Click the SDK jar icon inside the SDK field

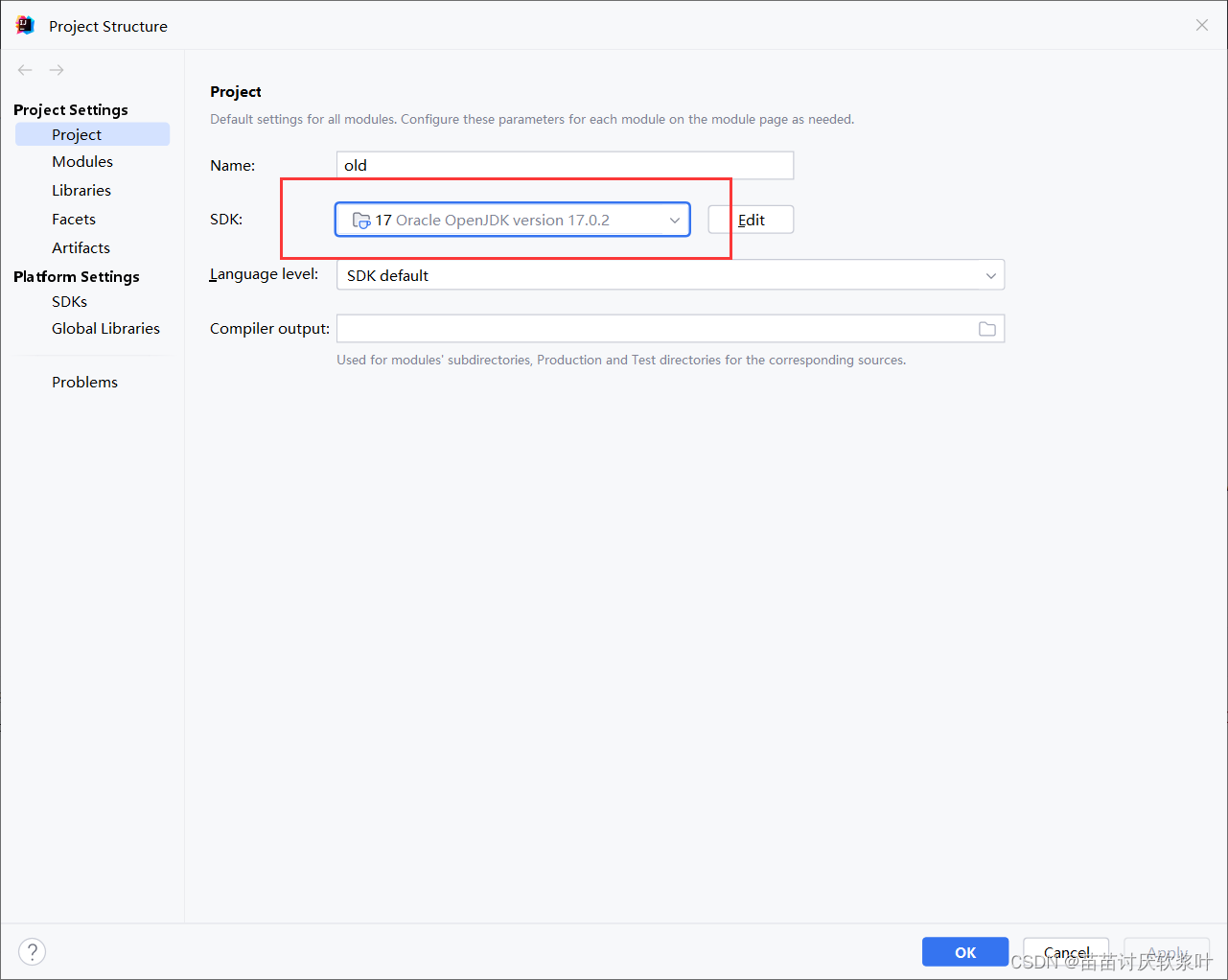click(361, 220)
